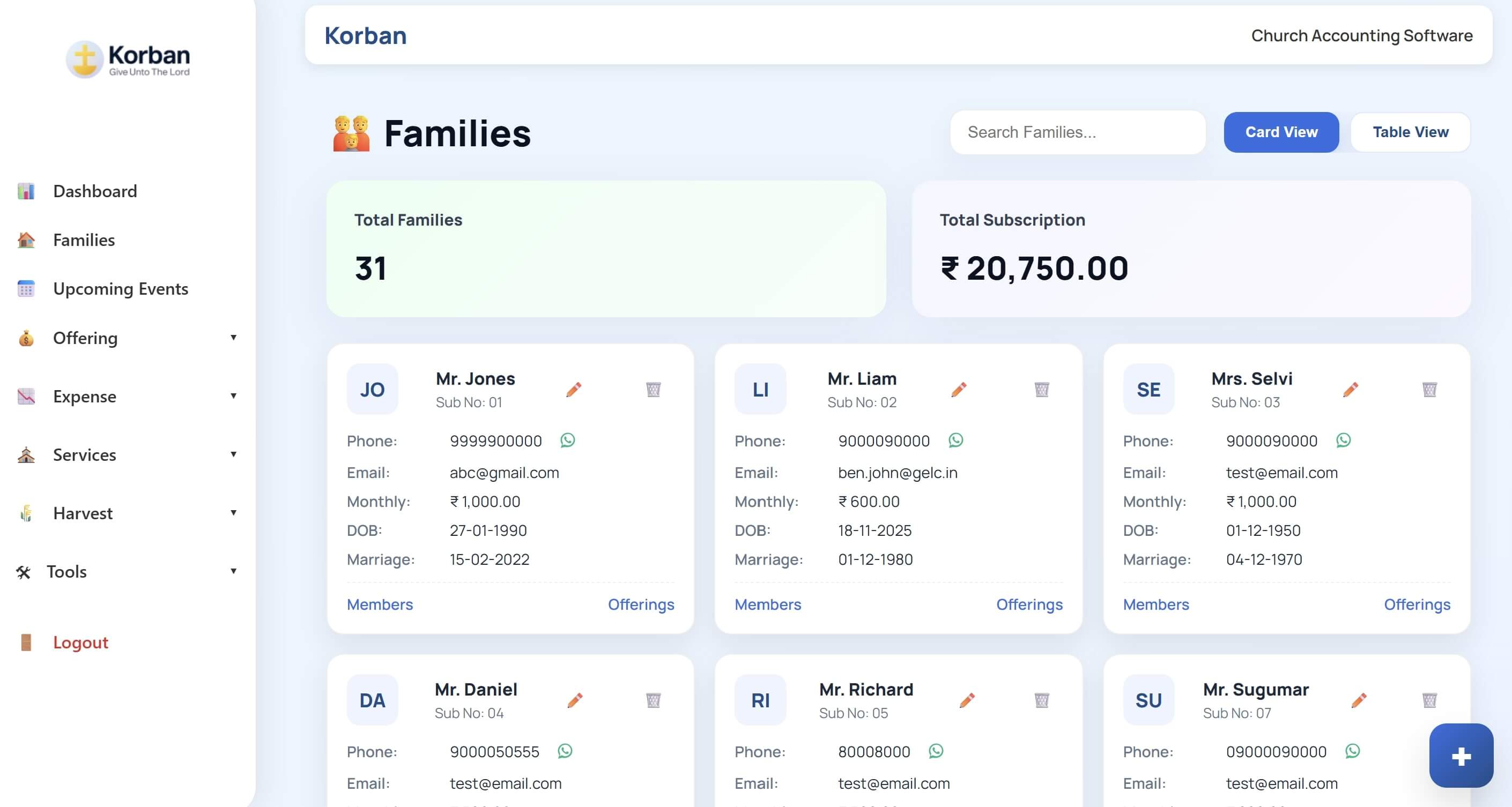Click the trash icon beside Mr. Richard
The image size is (1512, 807).
click(1042, 700)
